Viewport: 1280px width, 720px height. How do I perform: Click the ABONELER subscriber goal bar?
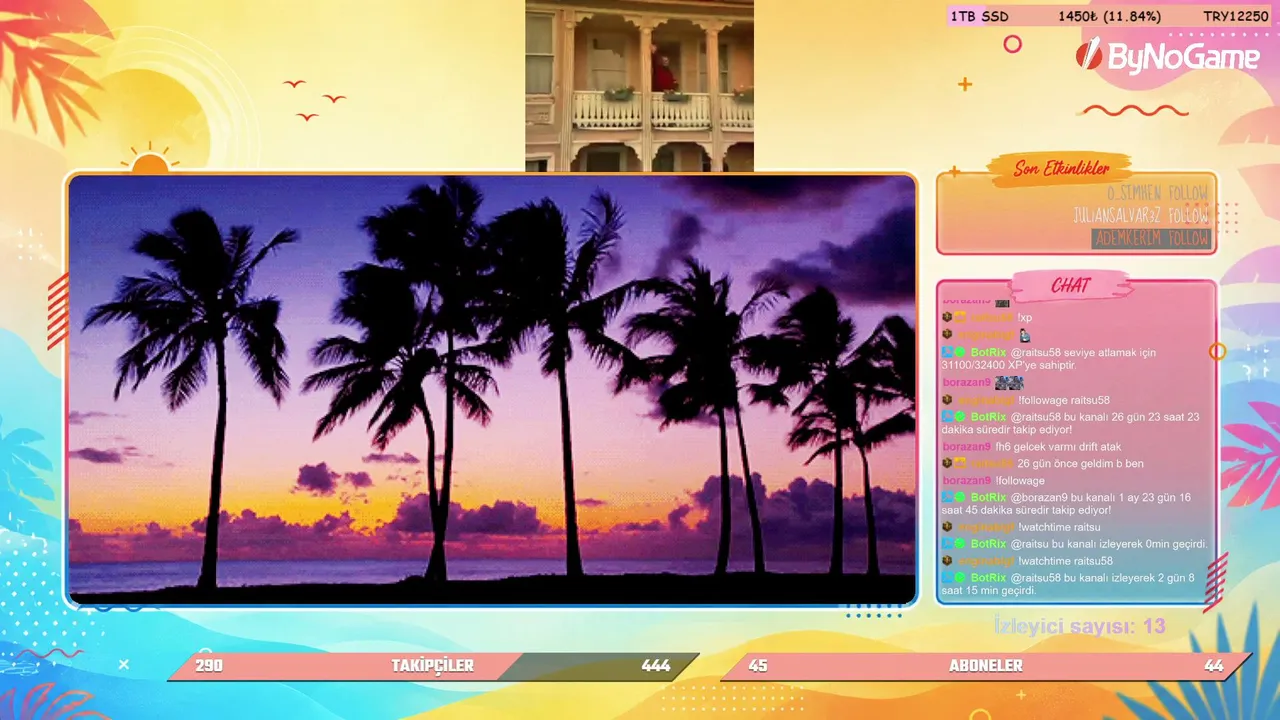coord(986,666)
